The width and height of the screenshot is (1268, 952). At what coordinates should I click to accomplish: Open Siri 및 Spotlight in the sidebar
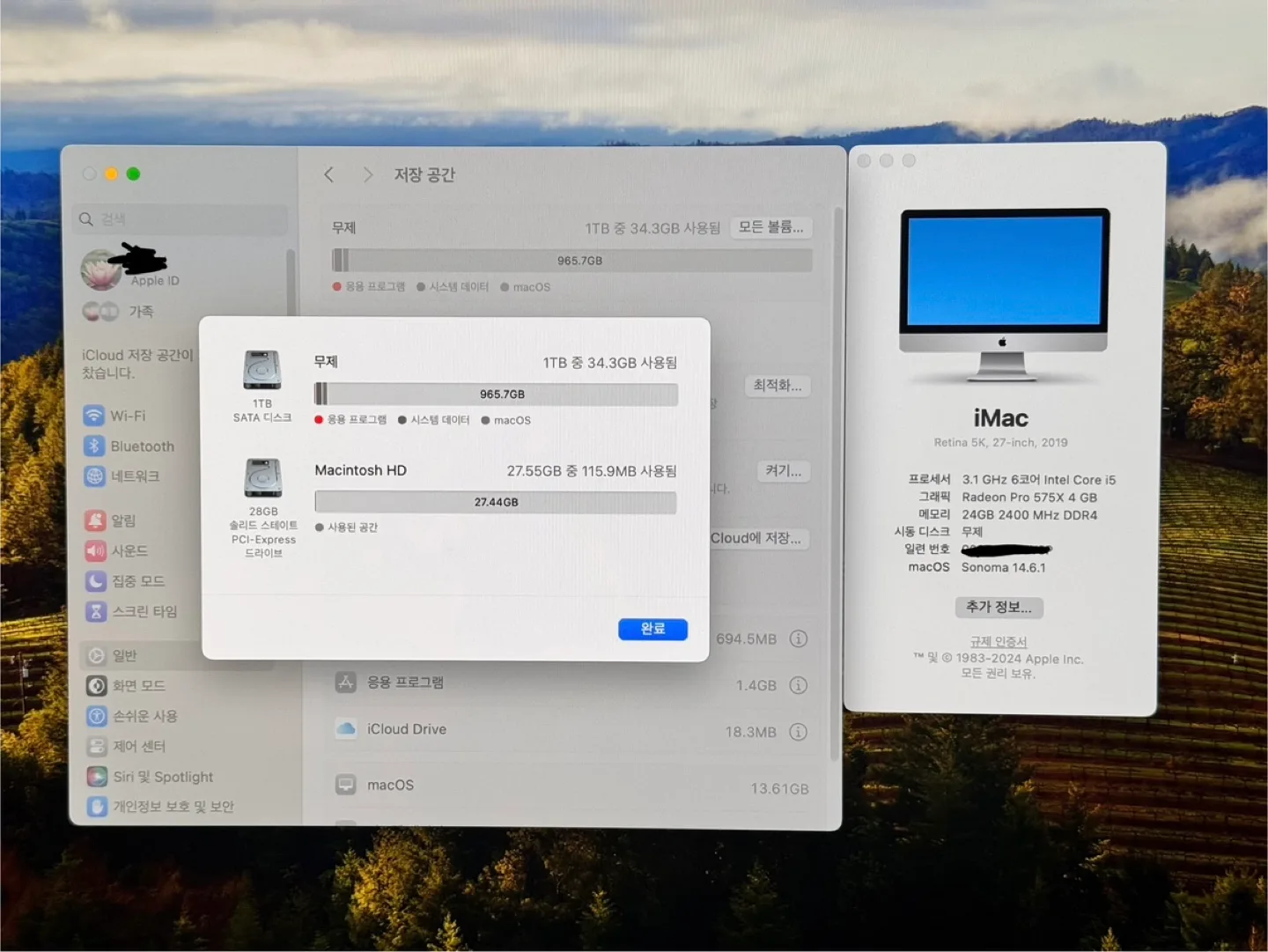(x=150, y=777)
